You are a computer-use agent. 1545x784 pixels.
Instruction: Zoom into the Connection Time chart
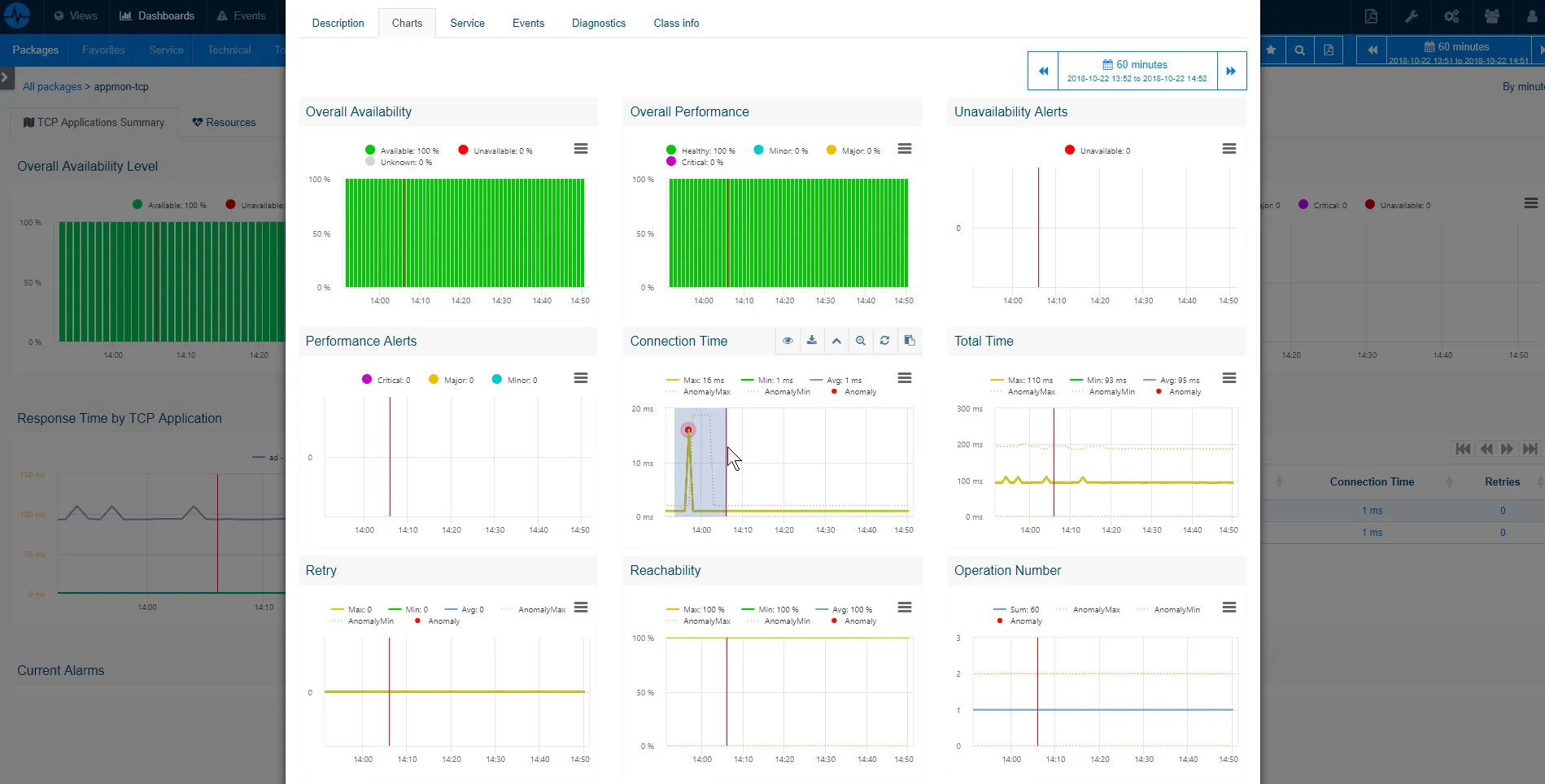pyautogui.click(x=860, y=341)
